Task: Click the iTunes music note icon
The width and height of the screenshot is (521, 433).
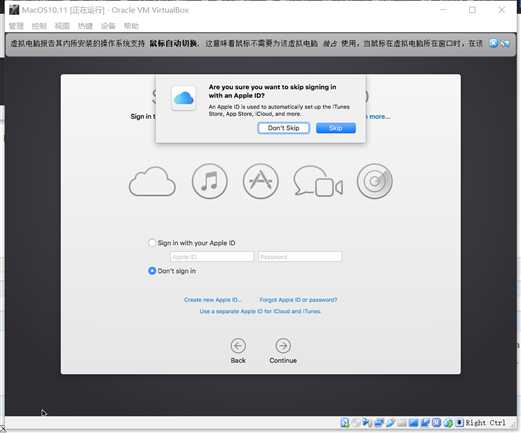Action: 210,181
